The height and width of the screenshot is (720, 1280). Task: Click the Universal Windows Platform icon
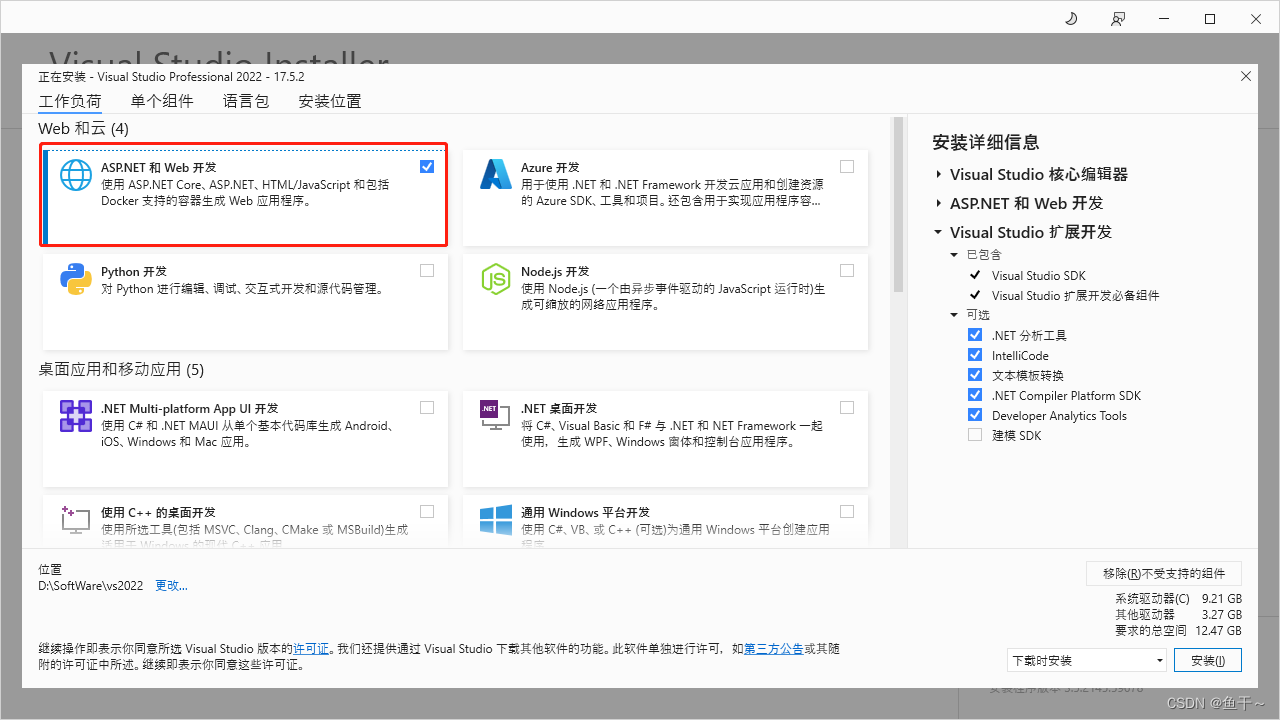pyautogui.click(x=496, y=519)
